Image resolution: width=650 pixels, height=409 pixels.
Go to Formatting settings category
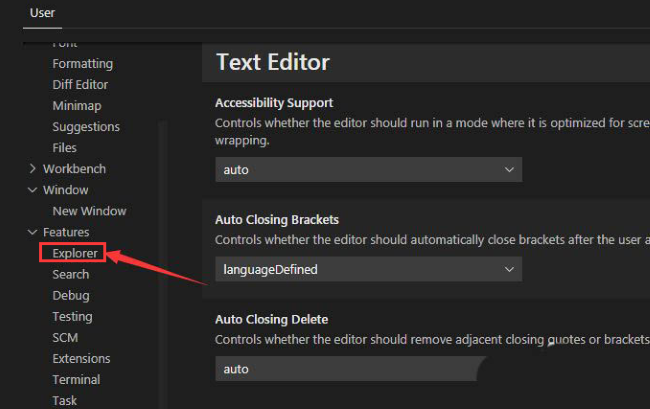pos(82,64)
